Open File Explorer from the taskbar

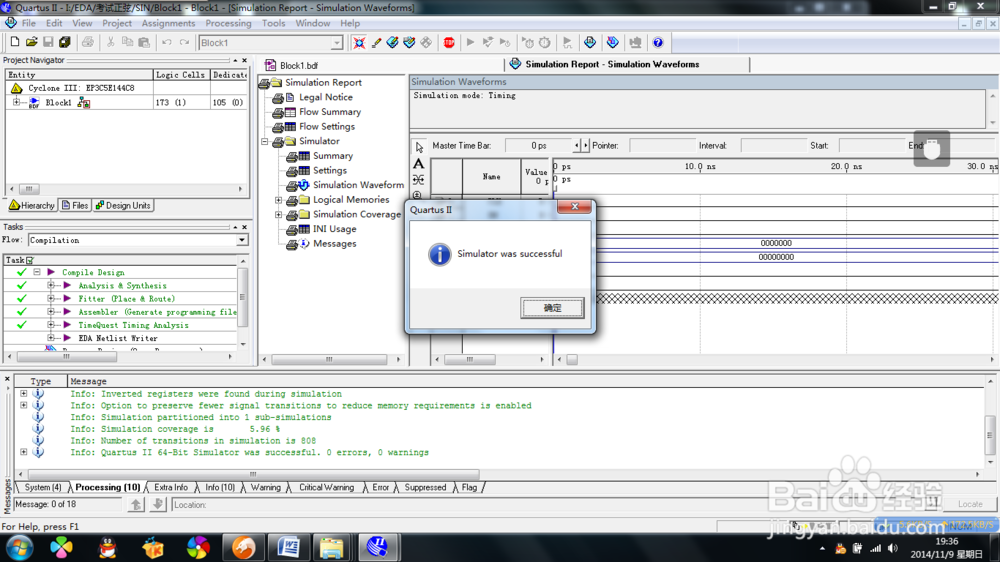point(332,547)
